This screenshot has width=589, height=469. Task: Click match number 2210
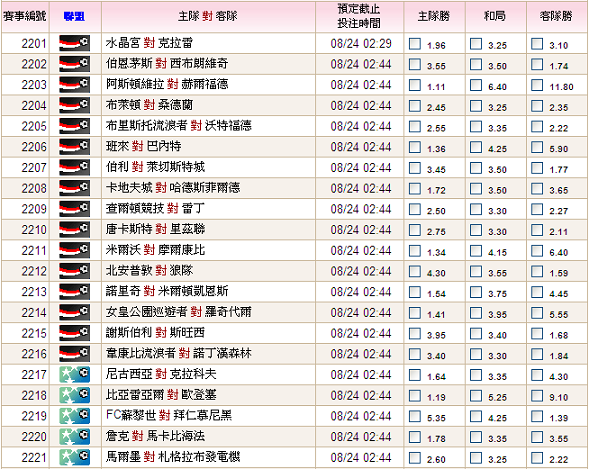[x=34, y=230]
